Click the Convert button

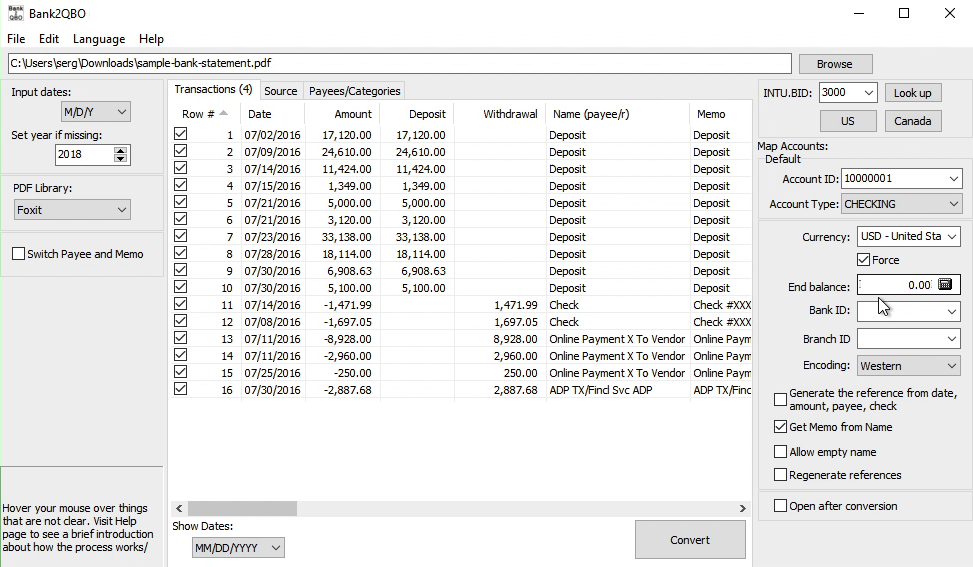tap(690, 540)
